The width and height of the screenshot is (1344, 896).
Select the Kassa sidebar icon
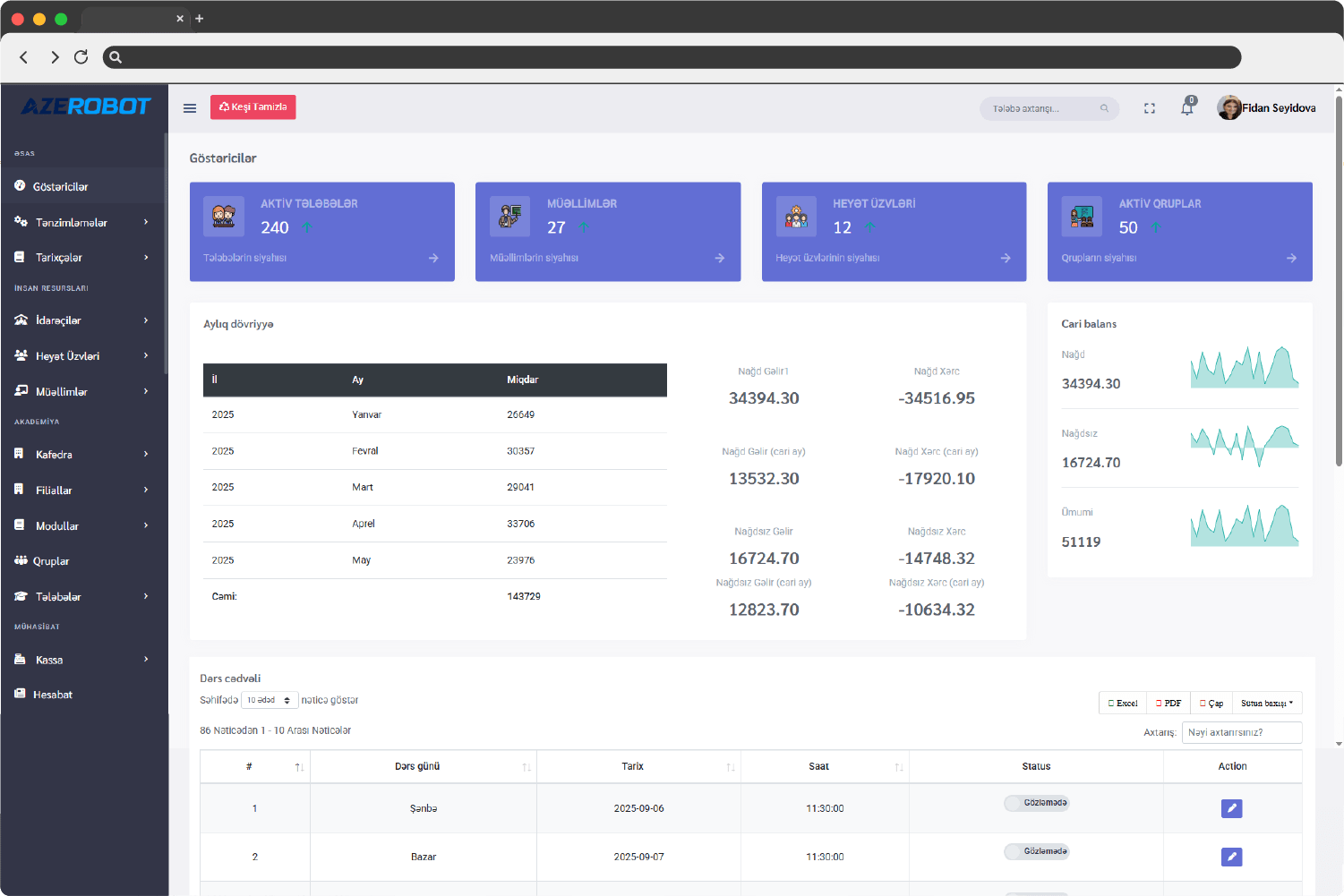point(21,660)
